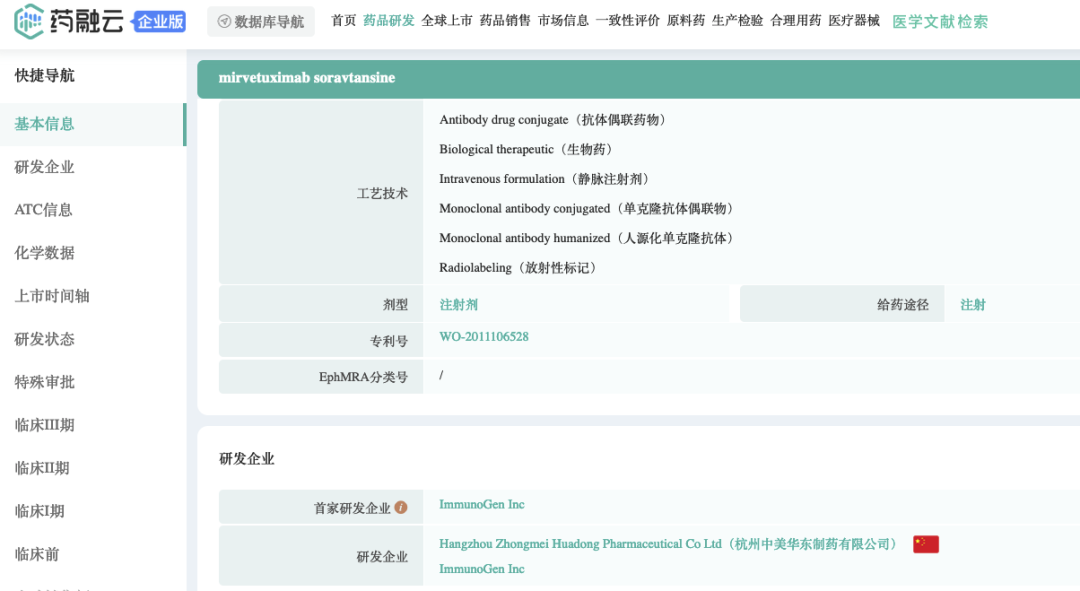Navigate to 临床III期 in the sidebar

point(44,425)
